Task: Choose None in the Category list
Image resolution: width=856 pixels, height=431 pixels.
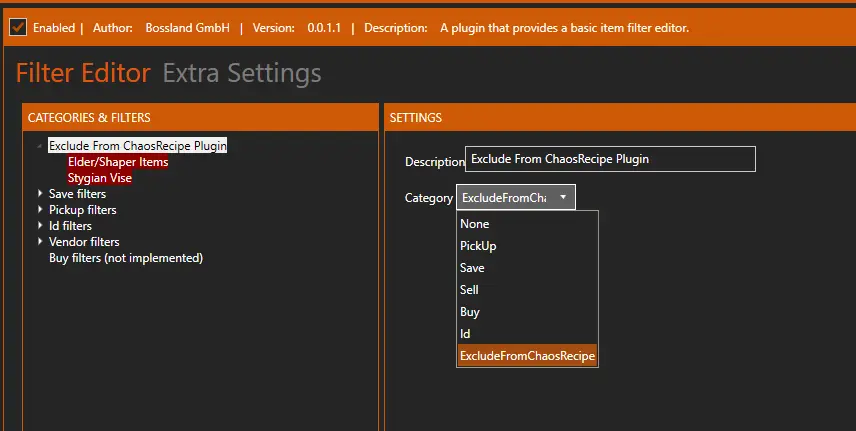Action: [x=527, y=224]
